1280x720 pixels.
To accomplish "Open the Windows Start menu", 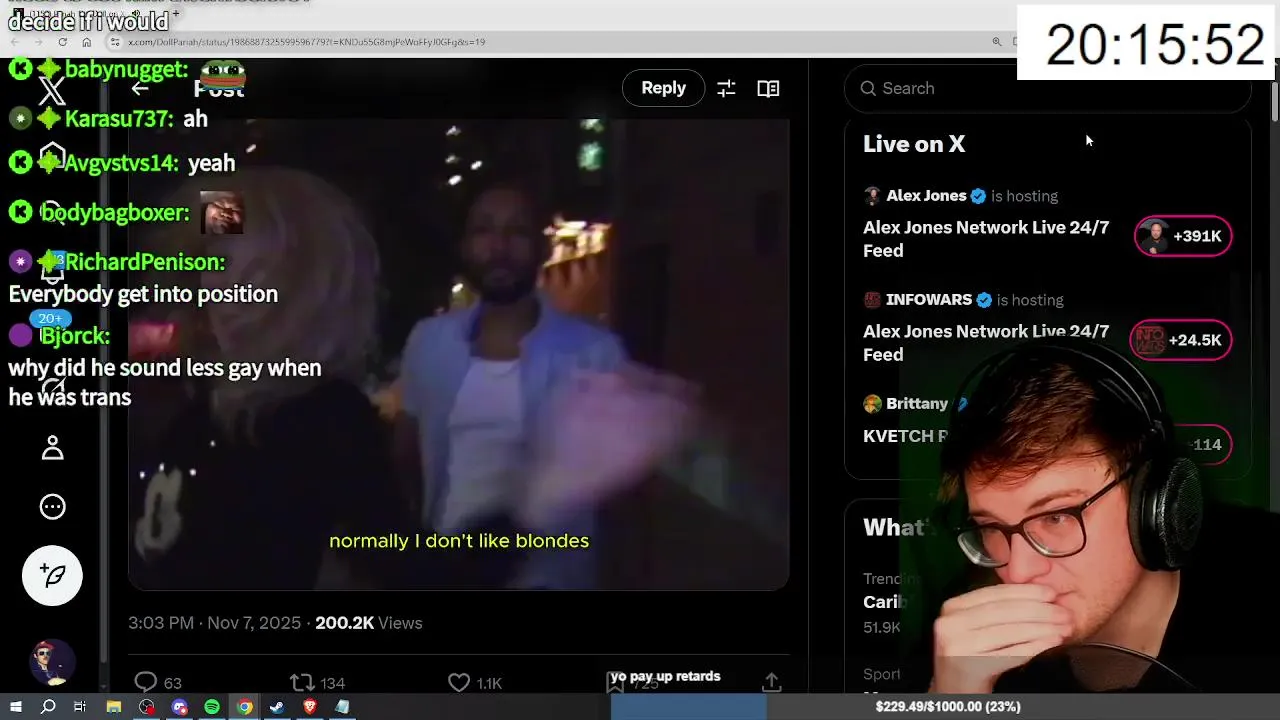I will pyautogui.click(x=15, y=707).
